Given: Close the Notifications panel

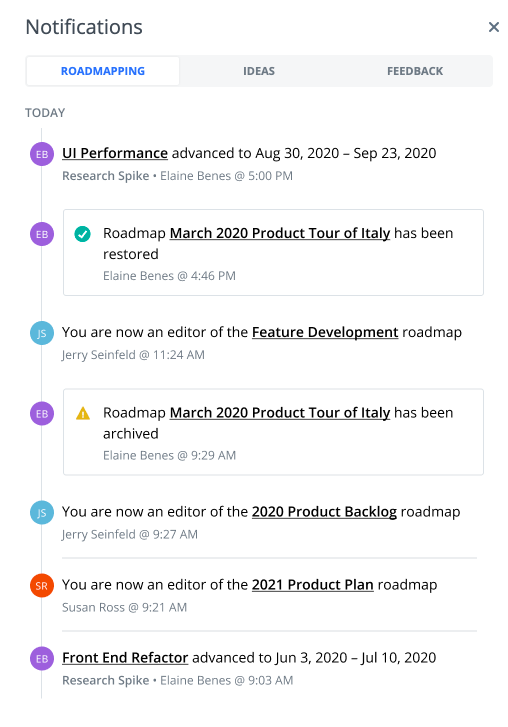Looking at the screenshot, I should 494,27.
